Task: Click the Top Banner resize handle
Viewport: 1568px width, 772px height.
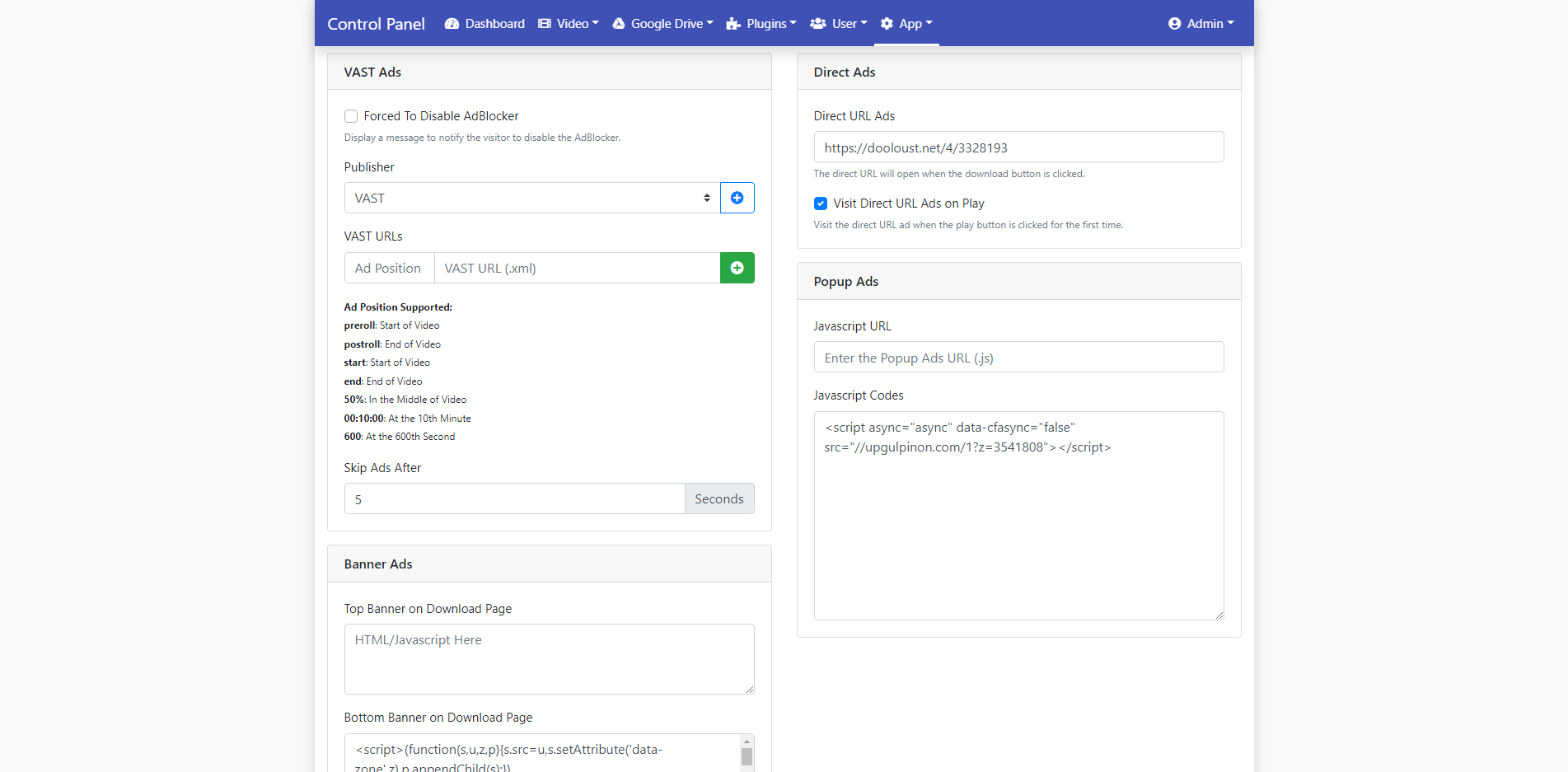Action: tap(749, 689)
